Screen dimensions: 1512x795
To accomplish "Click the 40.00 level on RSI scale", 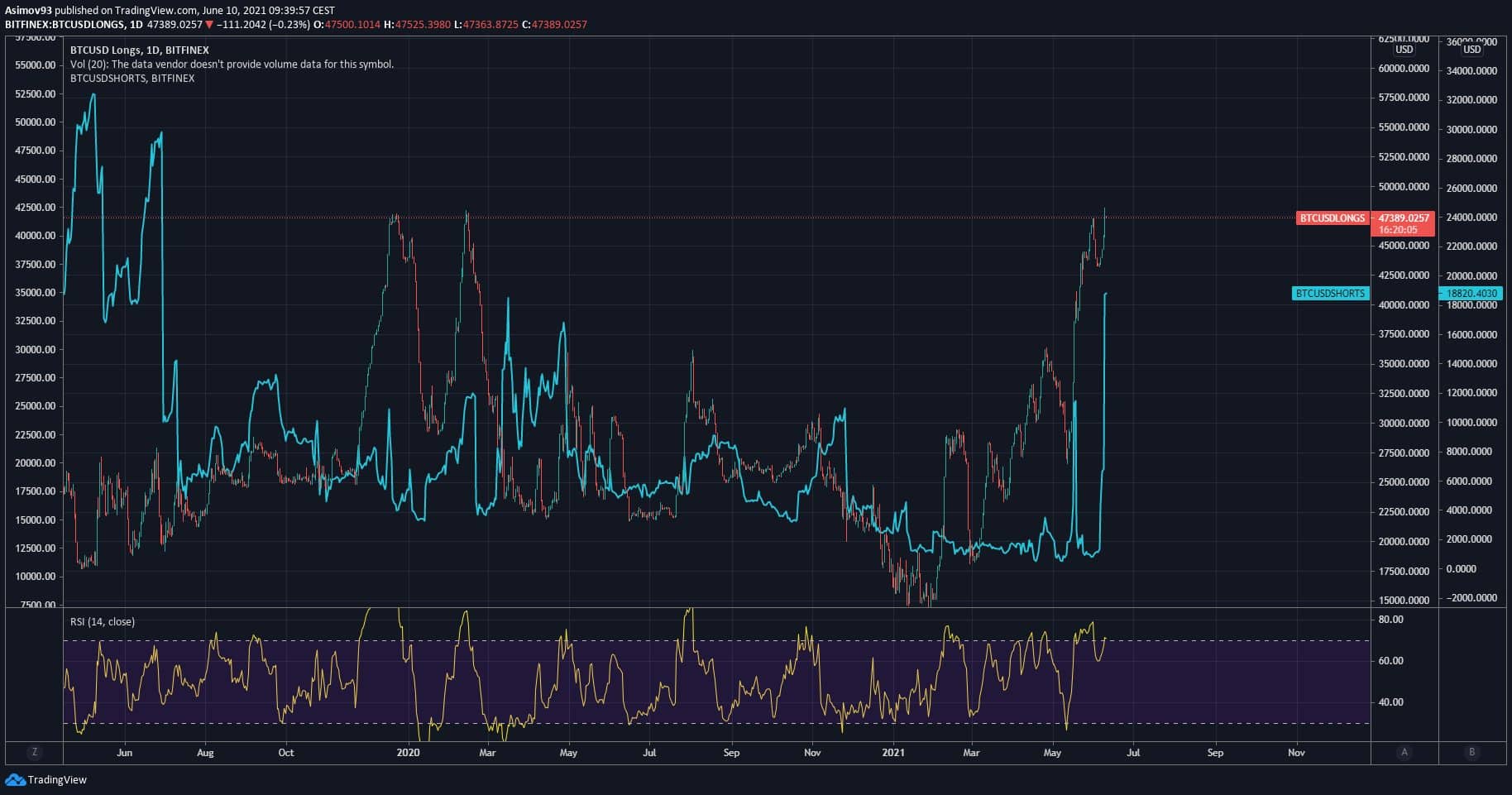I will pos(1391,702).
